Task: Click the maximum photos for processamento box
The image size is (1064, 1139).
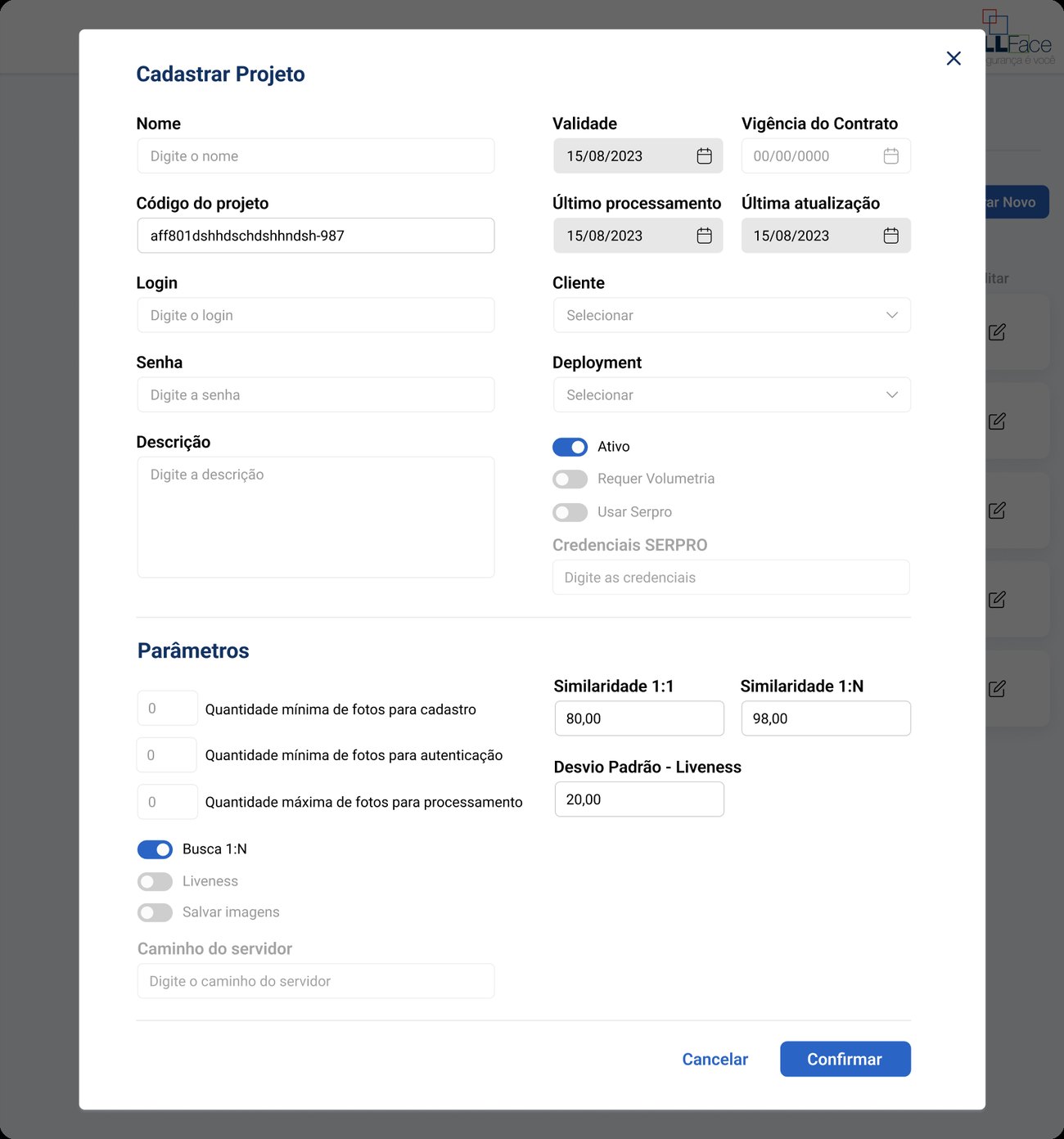Action: (x=167, y=802)
